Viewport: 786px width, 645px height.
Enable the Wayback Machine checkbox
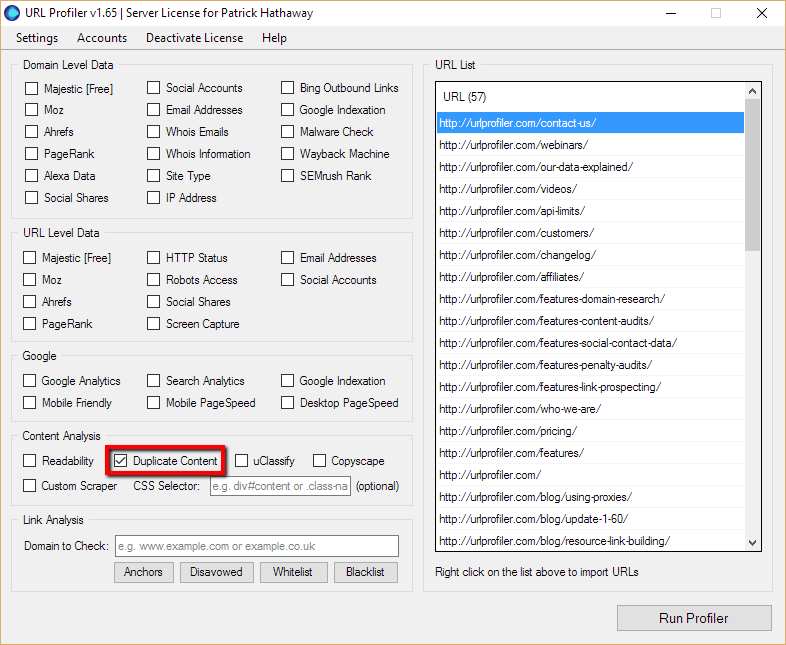[x=287, y=154]
